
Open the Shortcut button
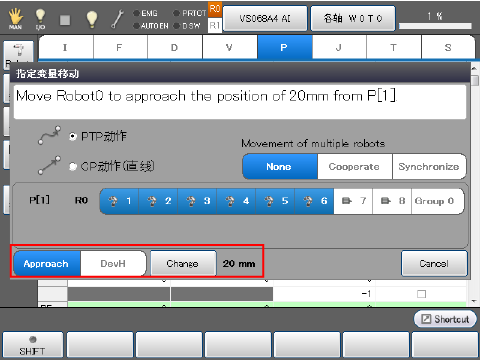(x=445, y=319)
